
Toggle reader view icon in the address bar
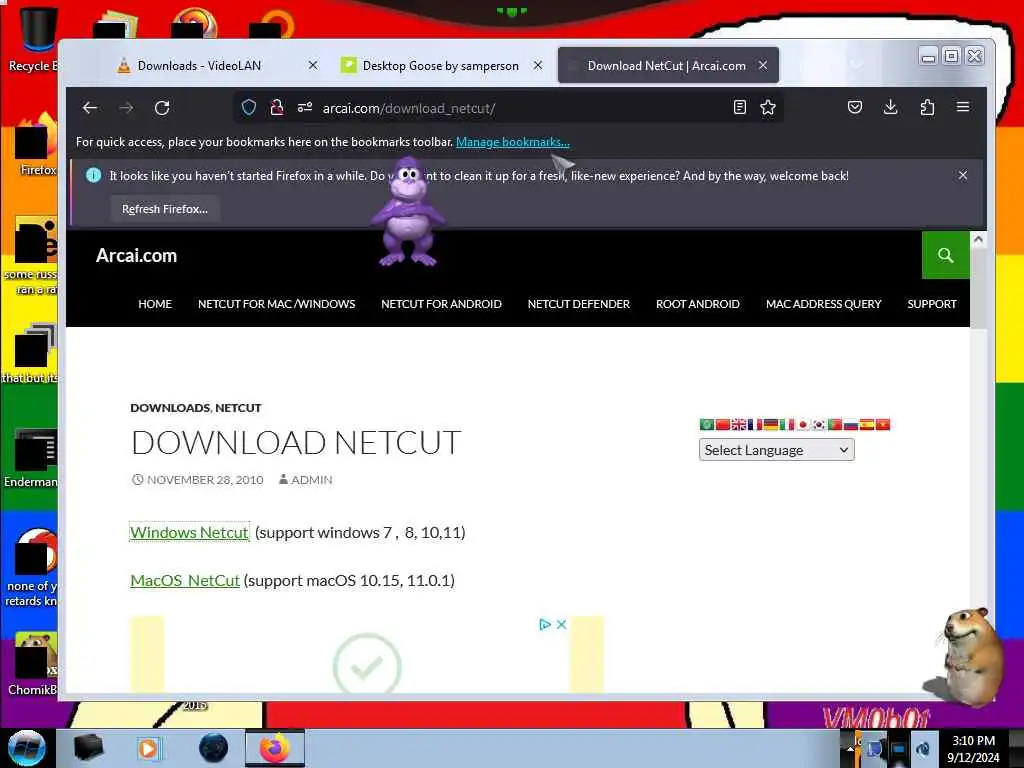point(739,108)
